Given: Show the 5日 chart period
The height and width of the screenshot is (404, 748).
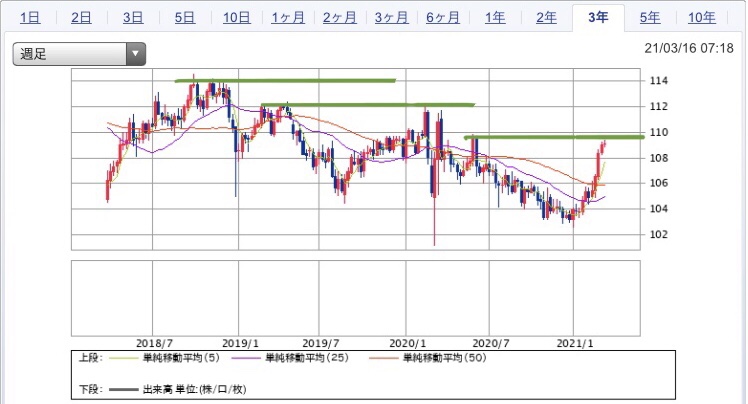Looking at the screenshot, I should [185, 17].
